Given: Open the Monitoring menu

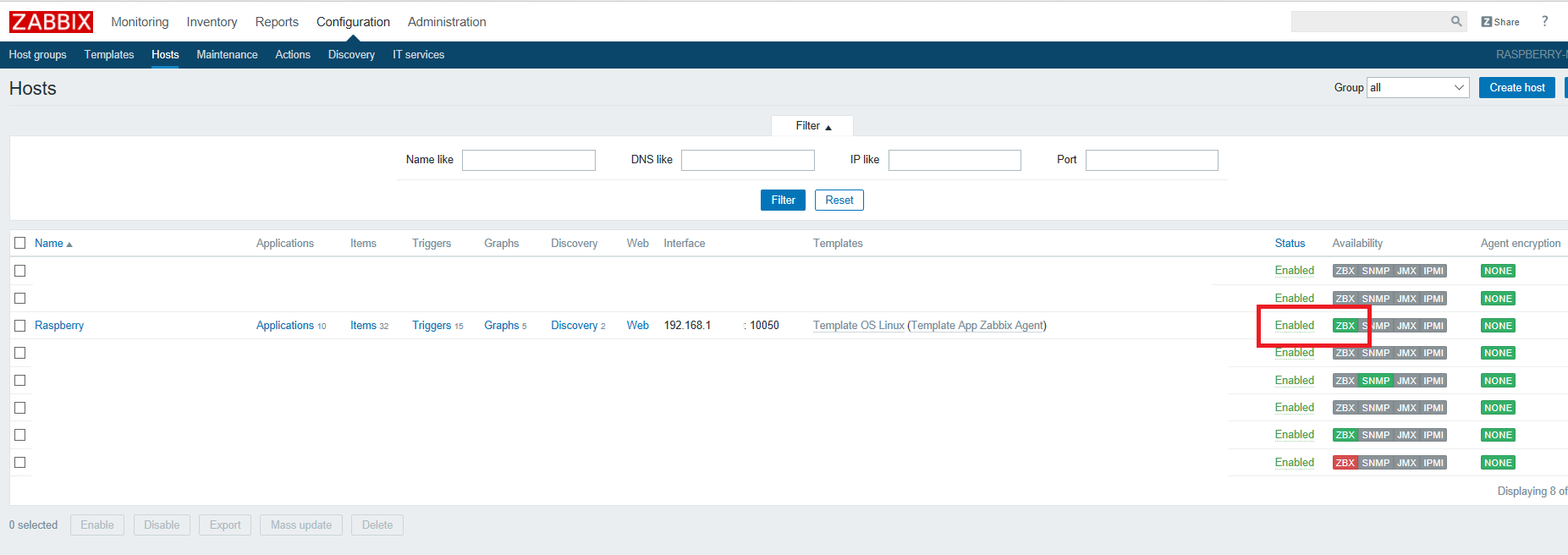Looking at the screenshot, I should pyautogui.click(x=140, y=22).
